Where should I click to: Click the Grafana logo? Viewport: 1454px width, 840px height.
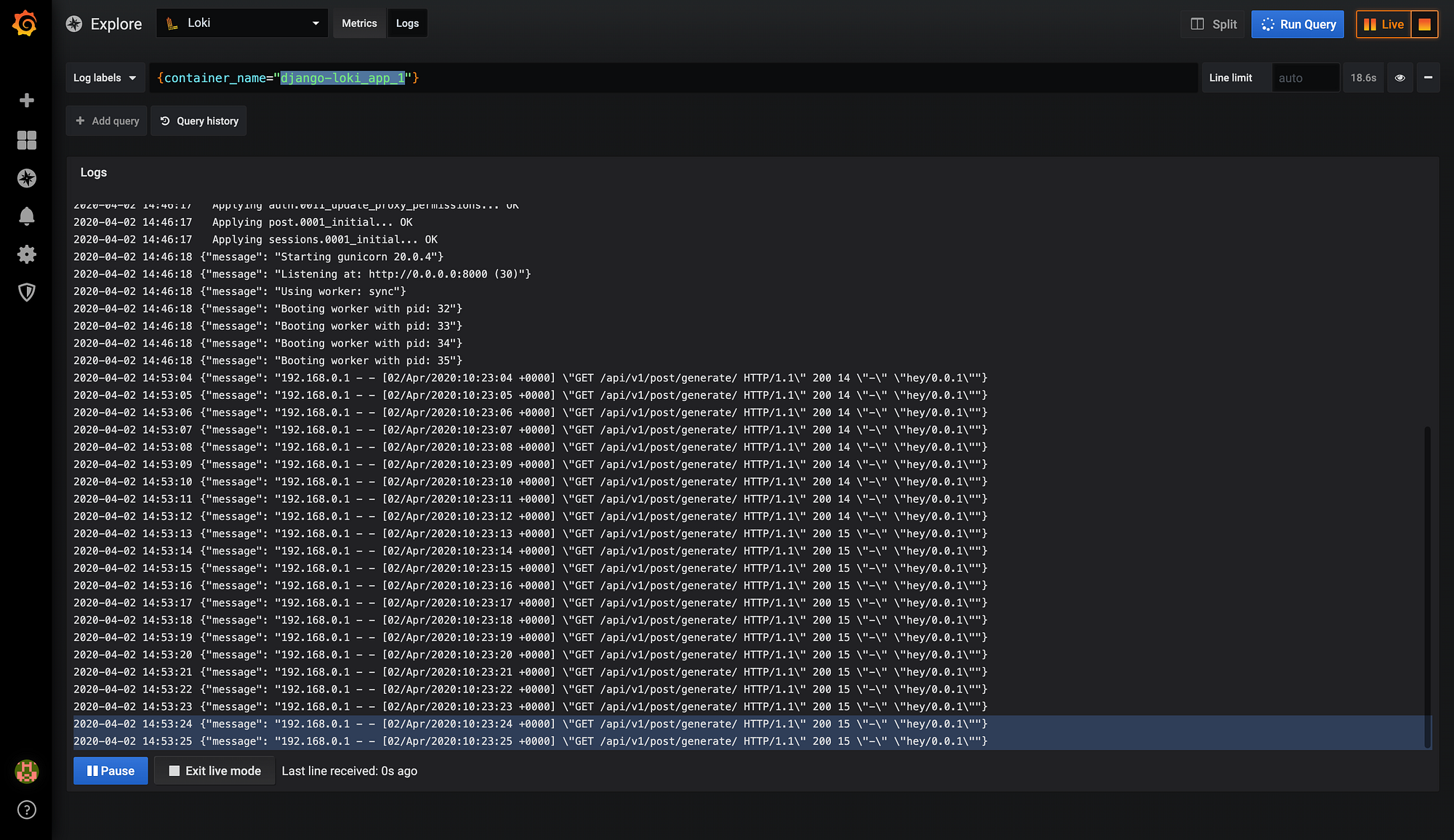click(x=26, y=23)
